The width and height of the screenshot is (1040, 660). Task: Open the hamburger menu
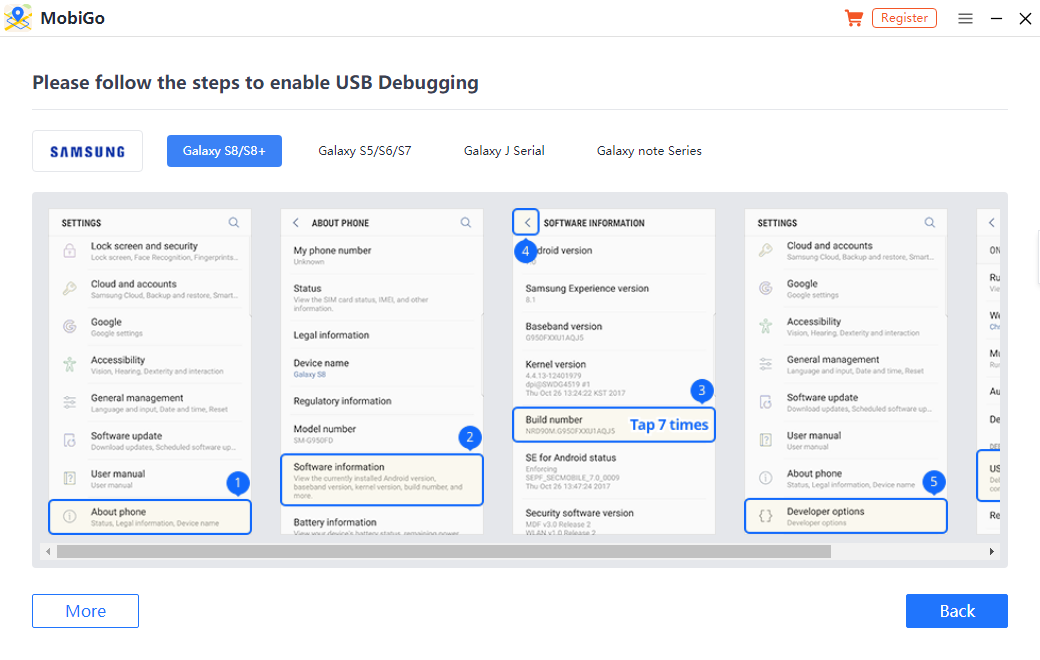click(964, 18)
